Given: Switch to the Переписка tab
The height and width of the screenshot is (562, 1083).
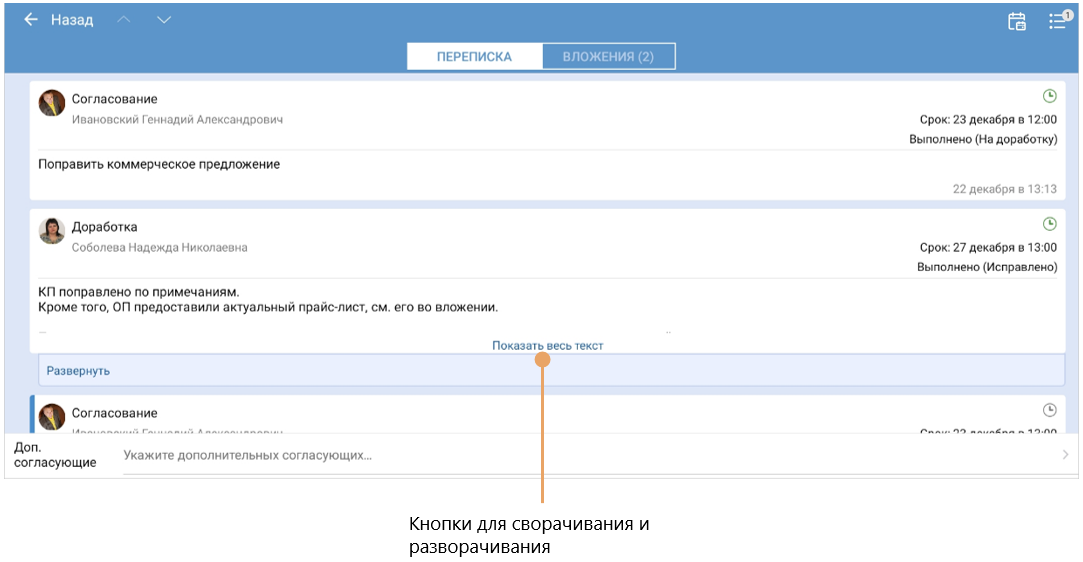Looking at the screenshot, I should pos(474,57).
